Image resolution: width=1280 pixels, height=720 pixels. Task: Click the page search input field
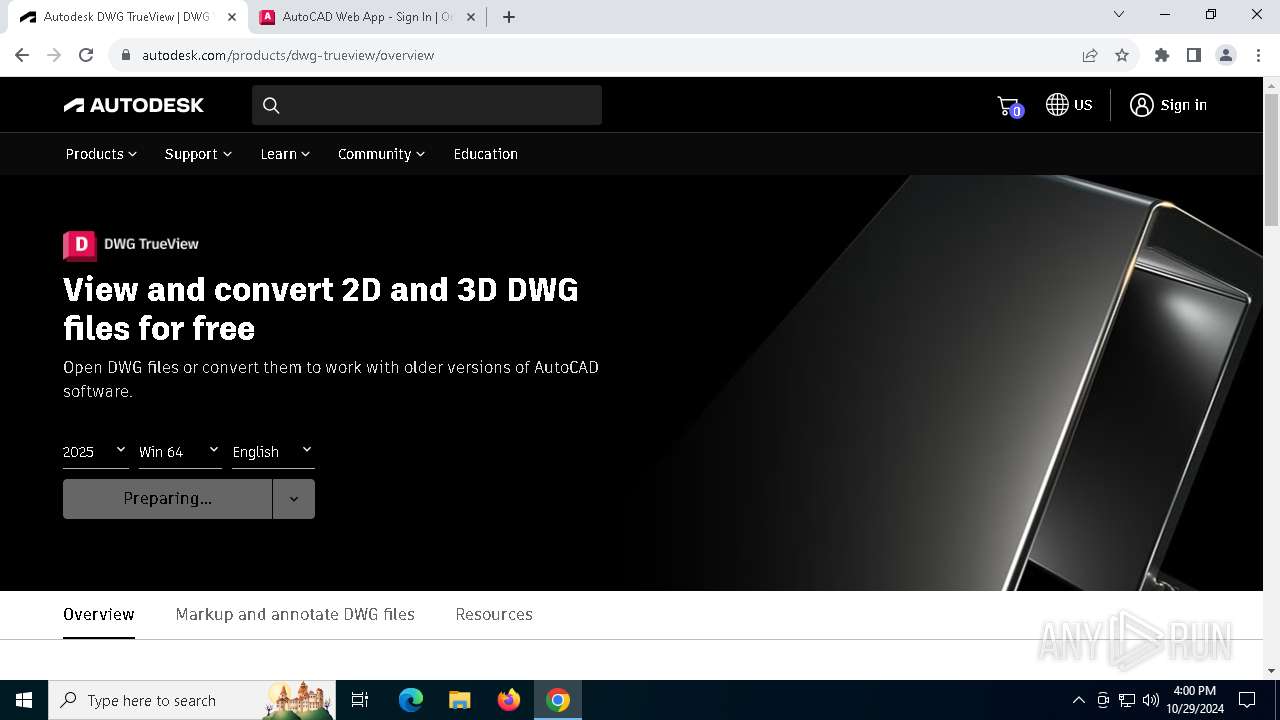click(x=427, y=105)
